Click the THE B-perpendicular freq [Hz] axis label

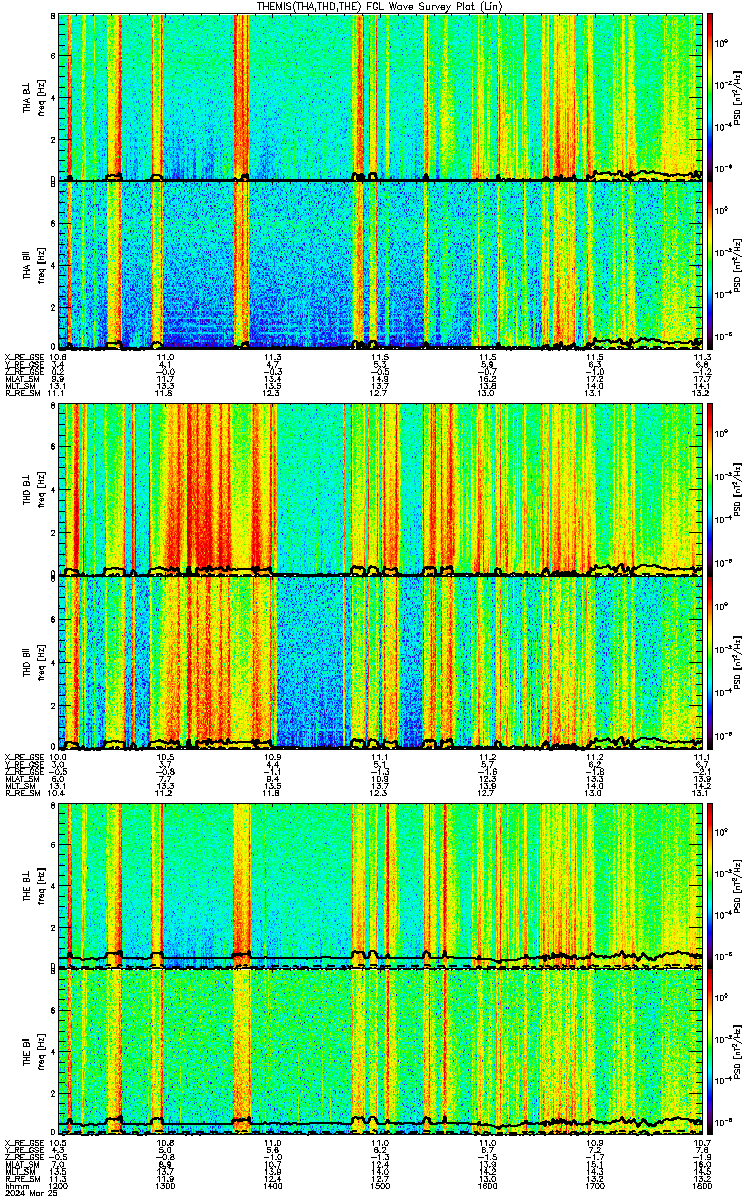tap(41, 886)
